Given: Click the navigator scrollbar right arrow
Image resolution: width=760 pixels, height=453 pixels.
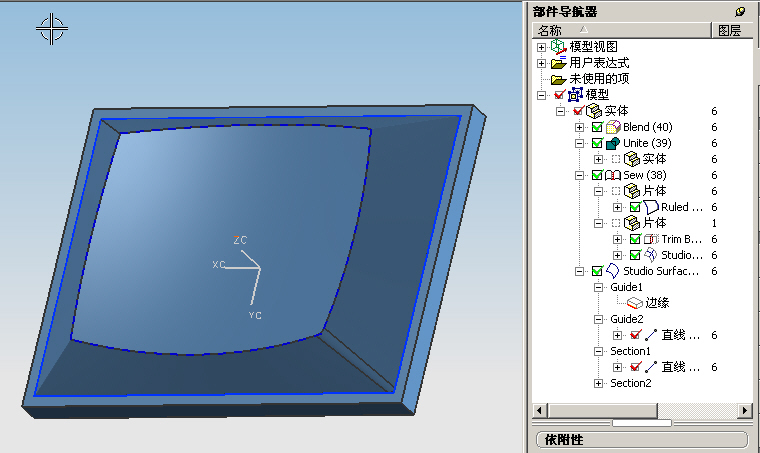Looking at the screenshot, I should point(745,410).
